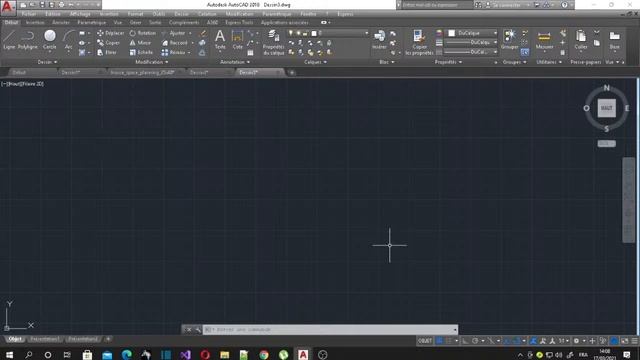Expand the Bloc panel
The image size is (640, 360).
coord(387,62)
